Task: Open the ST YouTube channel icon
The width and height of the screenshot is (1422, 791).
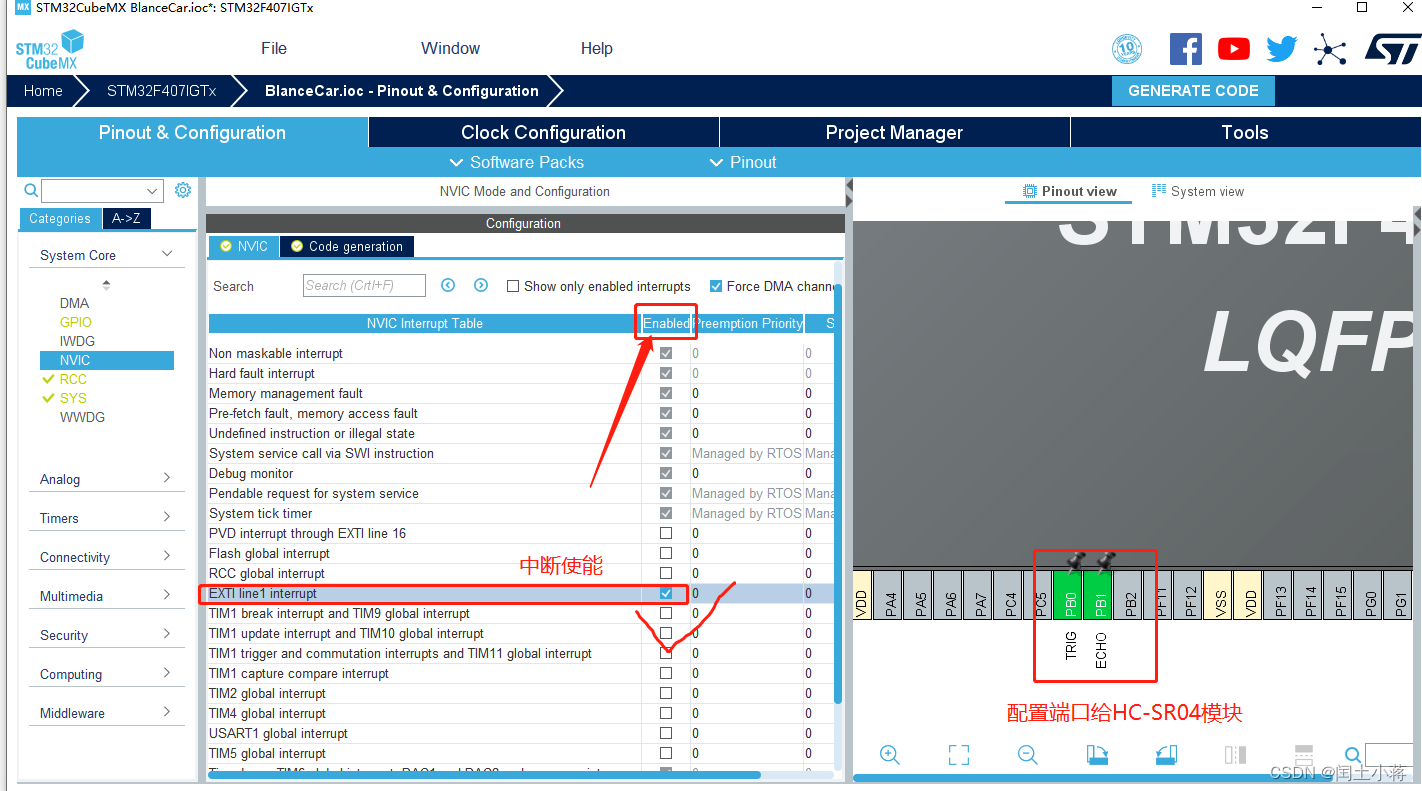Action: tap(1234, 49)
